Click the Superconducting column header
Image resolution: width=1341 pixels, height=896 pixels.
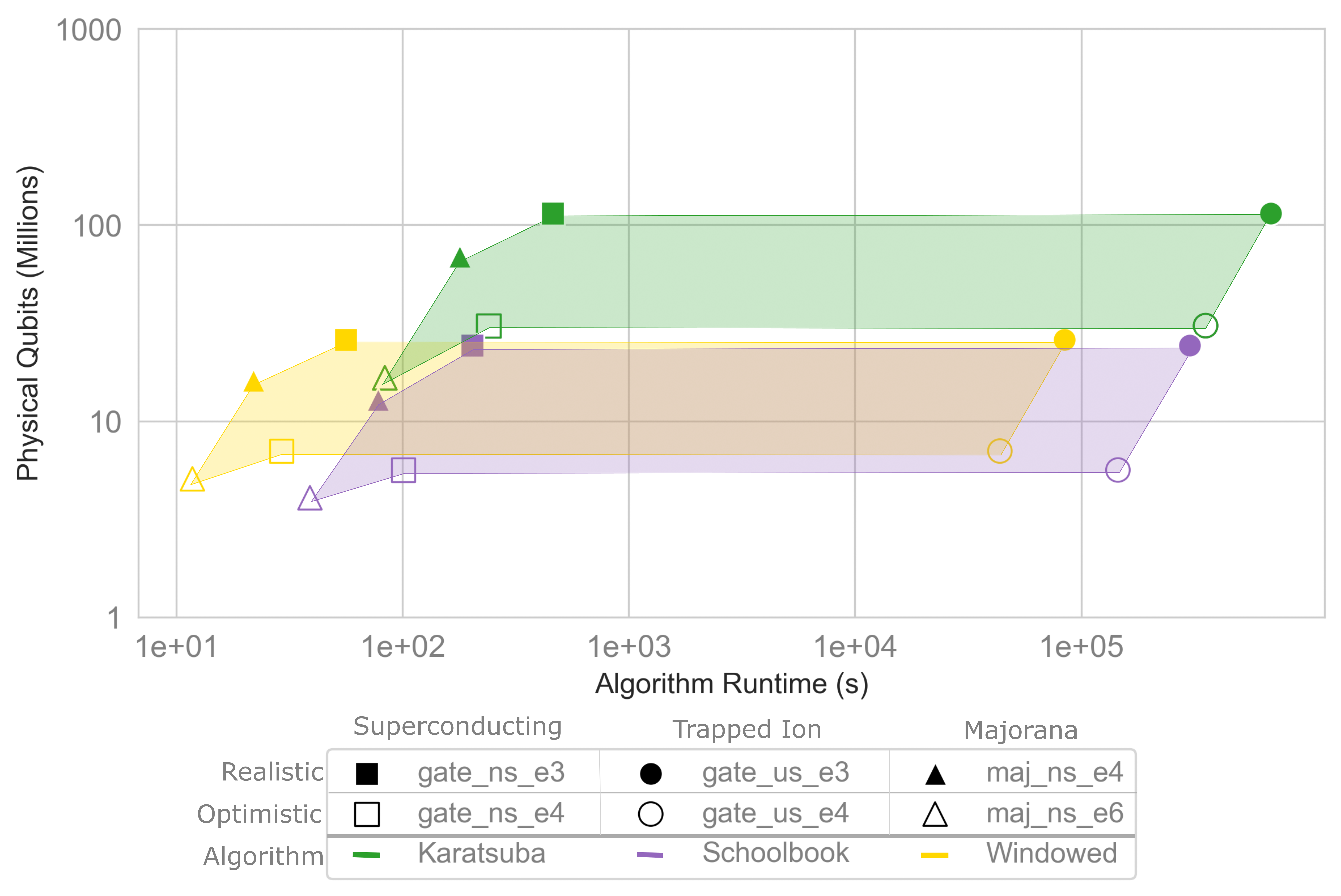coord(457,726)
